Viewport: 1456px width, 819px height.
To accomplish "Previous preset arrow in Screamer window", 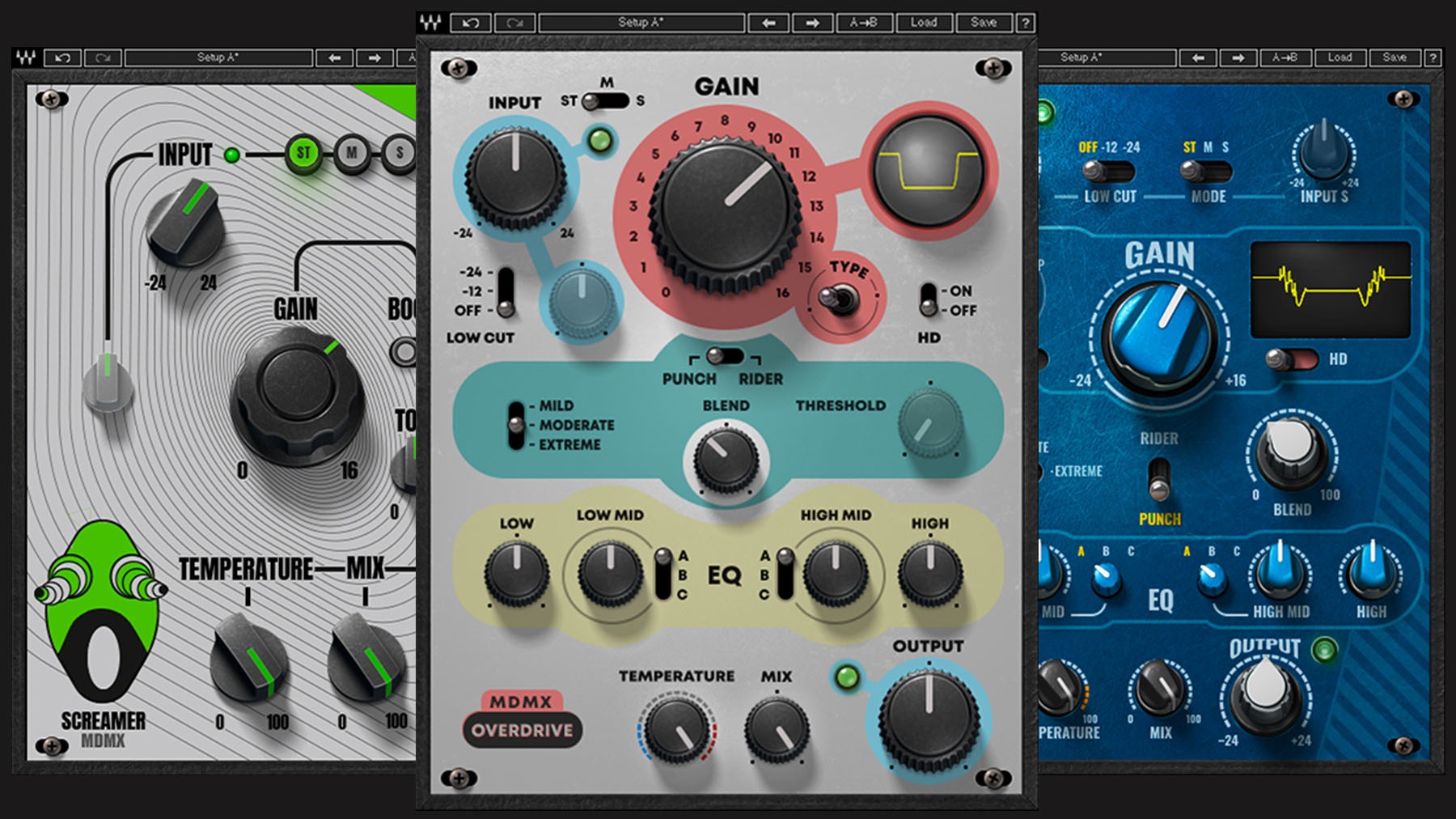I will tap(334, 57).
